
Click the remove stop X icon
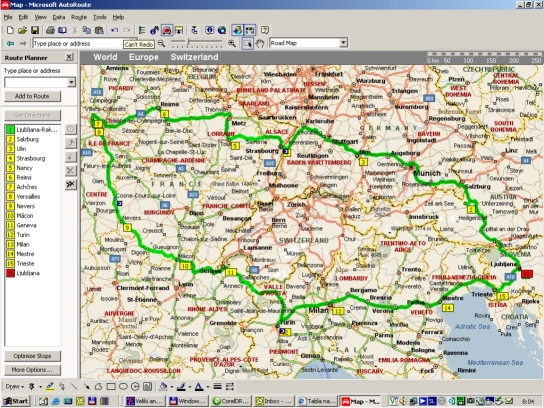point(70,170)
